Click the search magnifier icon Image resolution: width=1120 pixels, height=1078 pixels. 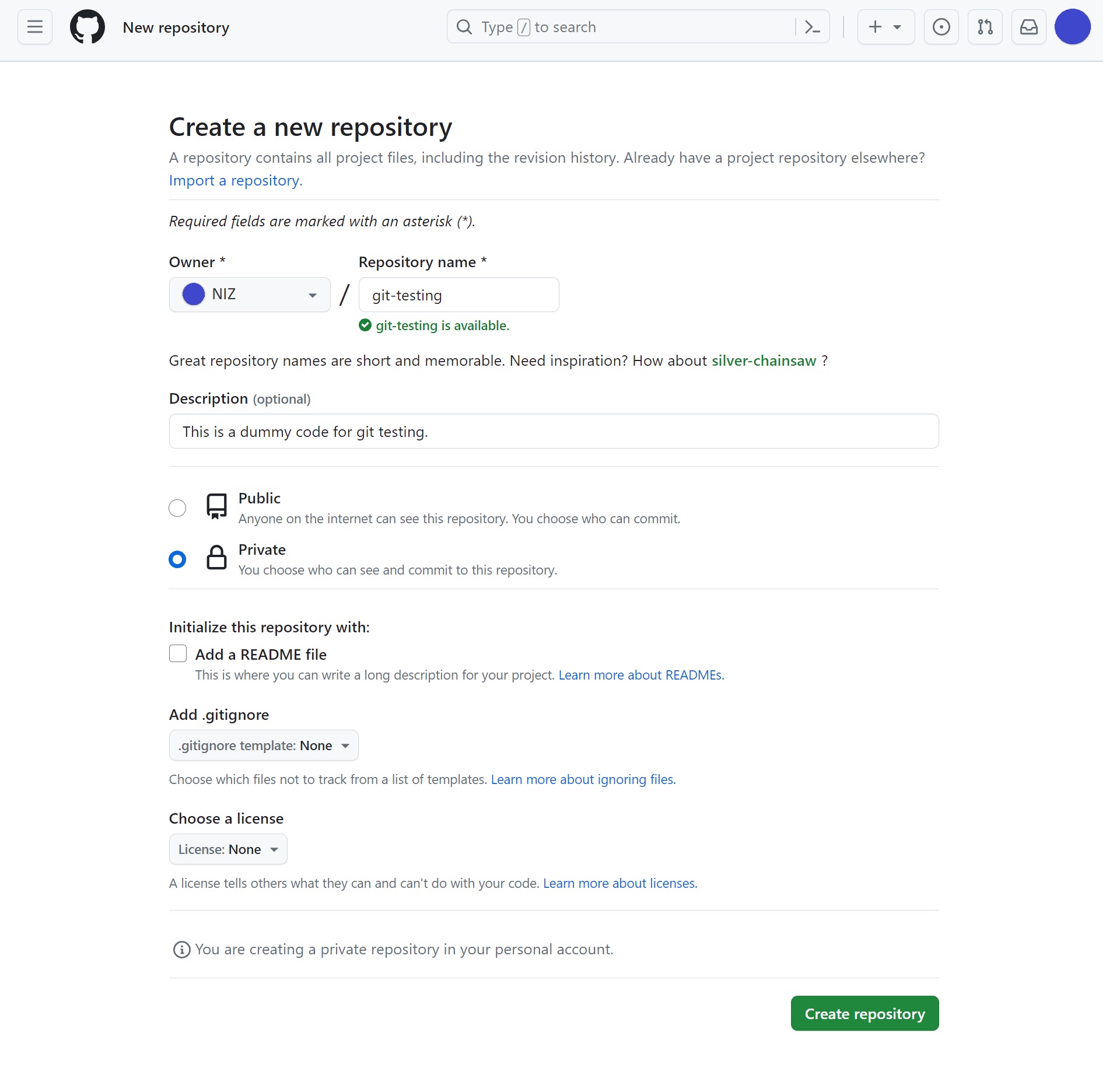coord(464,26)
